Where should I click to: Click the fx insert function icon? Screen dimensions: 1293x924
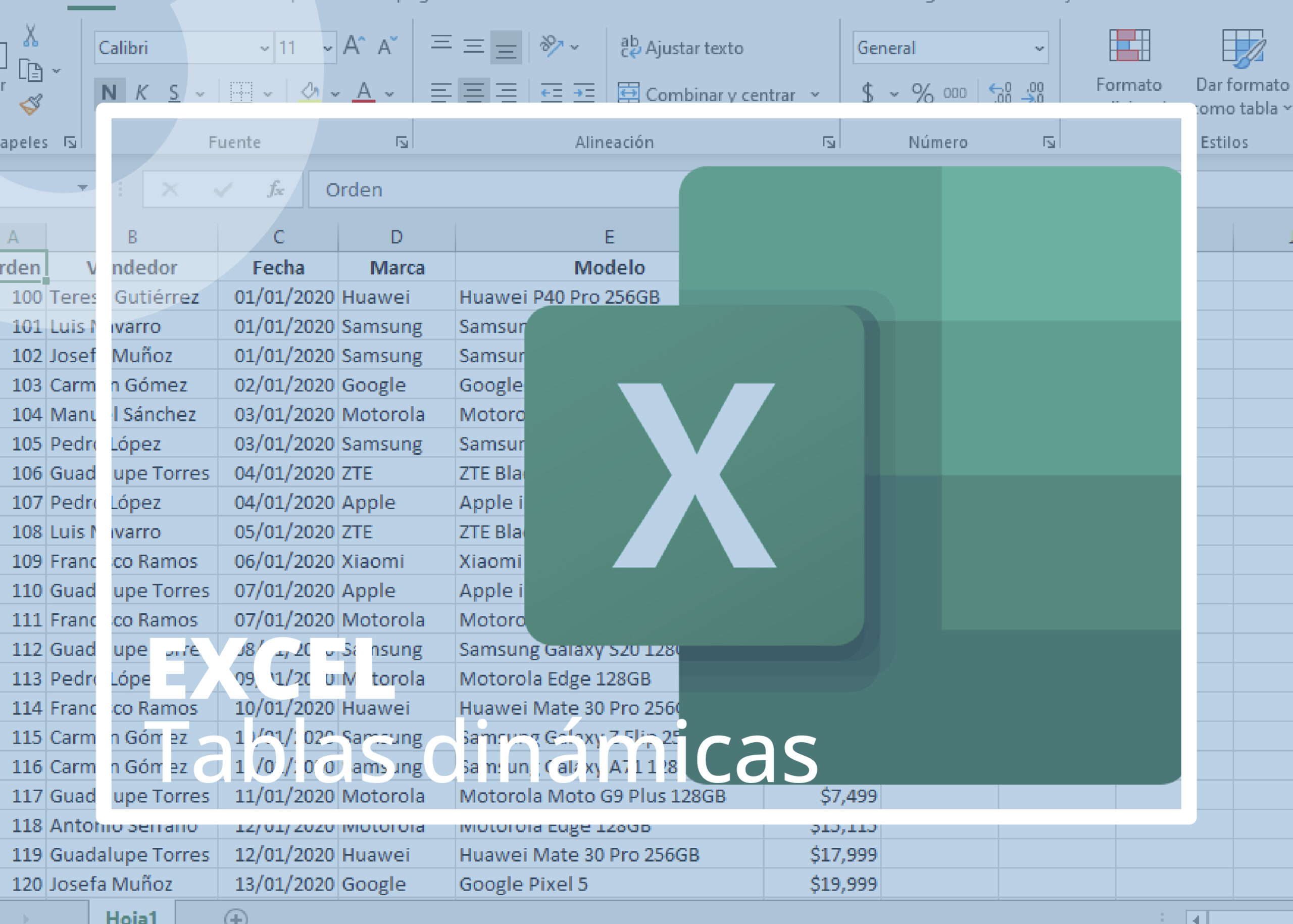(x=276, y=189)
